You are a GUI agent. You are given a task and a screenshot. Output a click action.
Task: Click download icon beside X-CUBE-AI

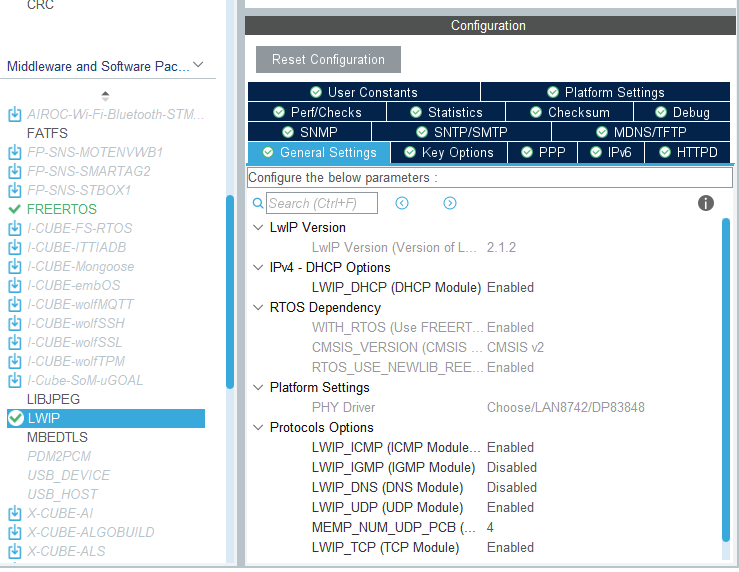pyautogui.click(x=15, y=513)
